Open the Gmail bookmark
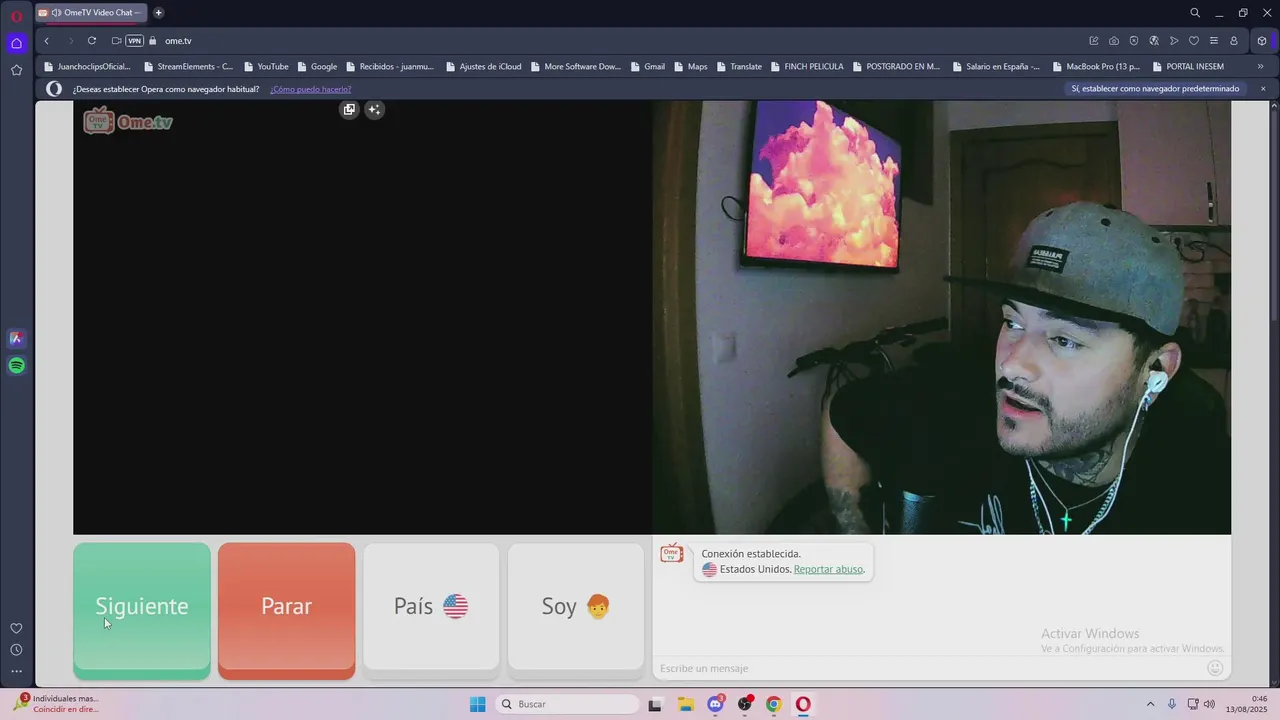Viewport: 1280px width, 720px height. point(647,67)
